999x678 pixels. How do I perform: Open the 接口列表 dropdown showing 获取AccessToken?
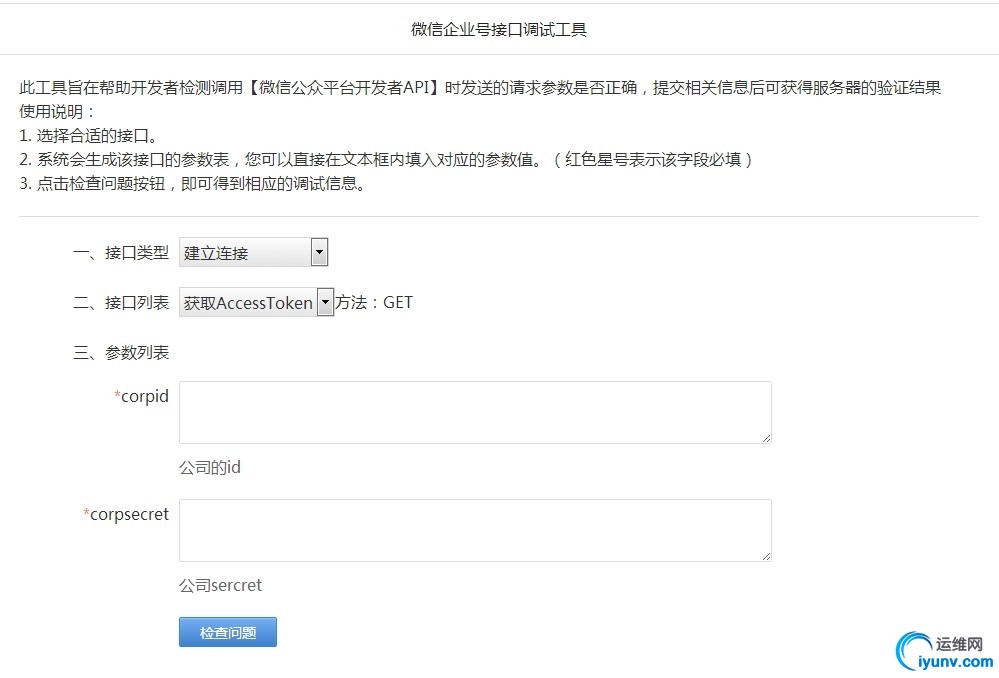click(256, 302)
